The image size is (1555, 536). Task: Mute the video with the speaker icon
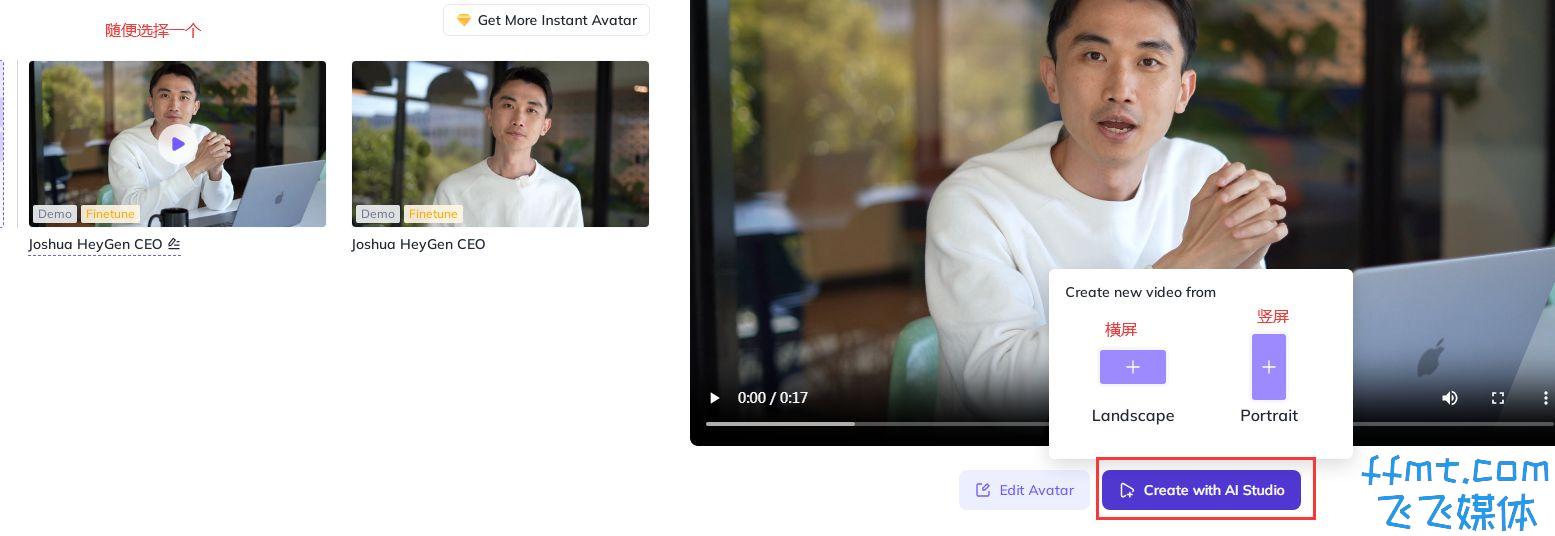[1449, 398]
